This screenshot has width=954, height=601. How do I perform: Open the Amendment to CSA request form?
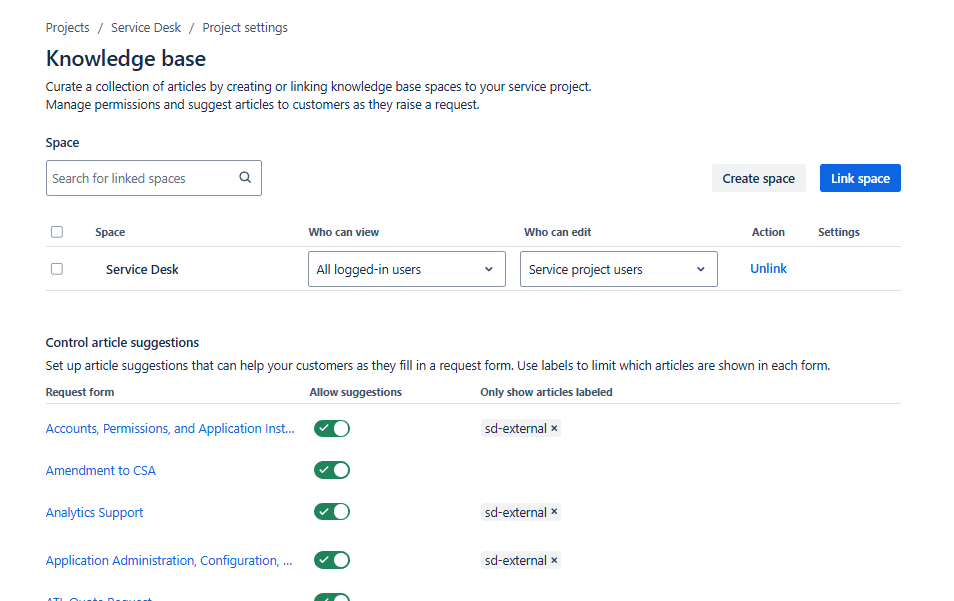pos(100,470)
